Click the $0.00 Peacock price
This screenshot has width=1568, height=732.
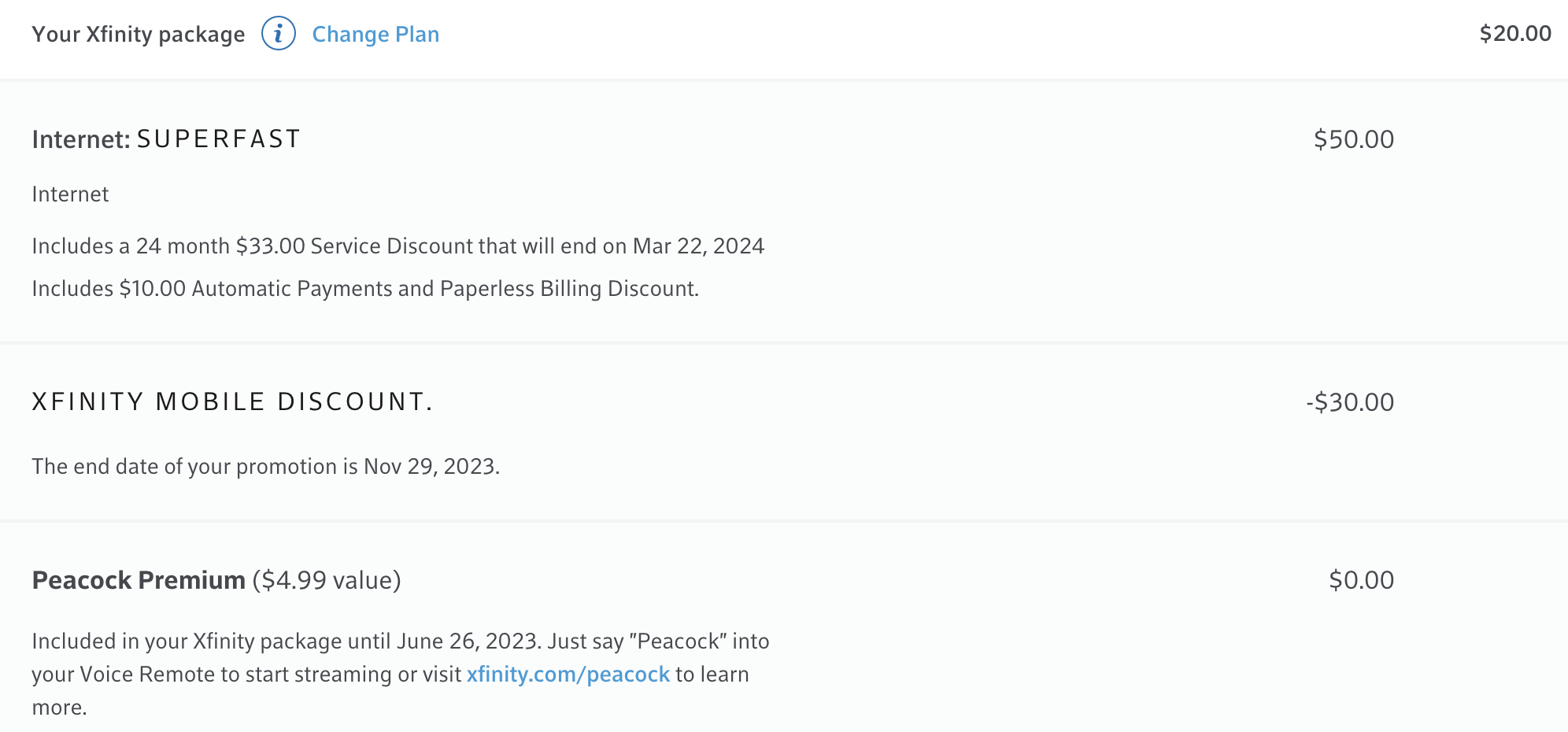1361,580
